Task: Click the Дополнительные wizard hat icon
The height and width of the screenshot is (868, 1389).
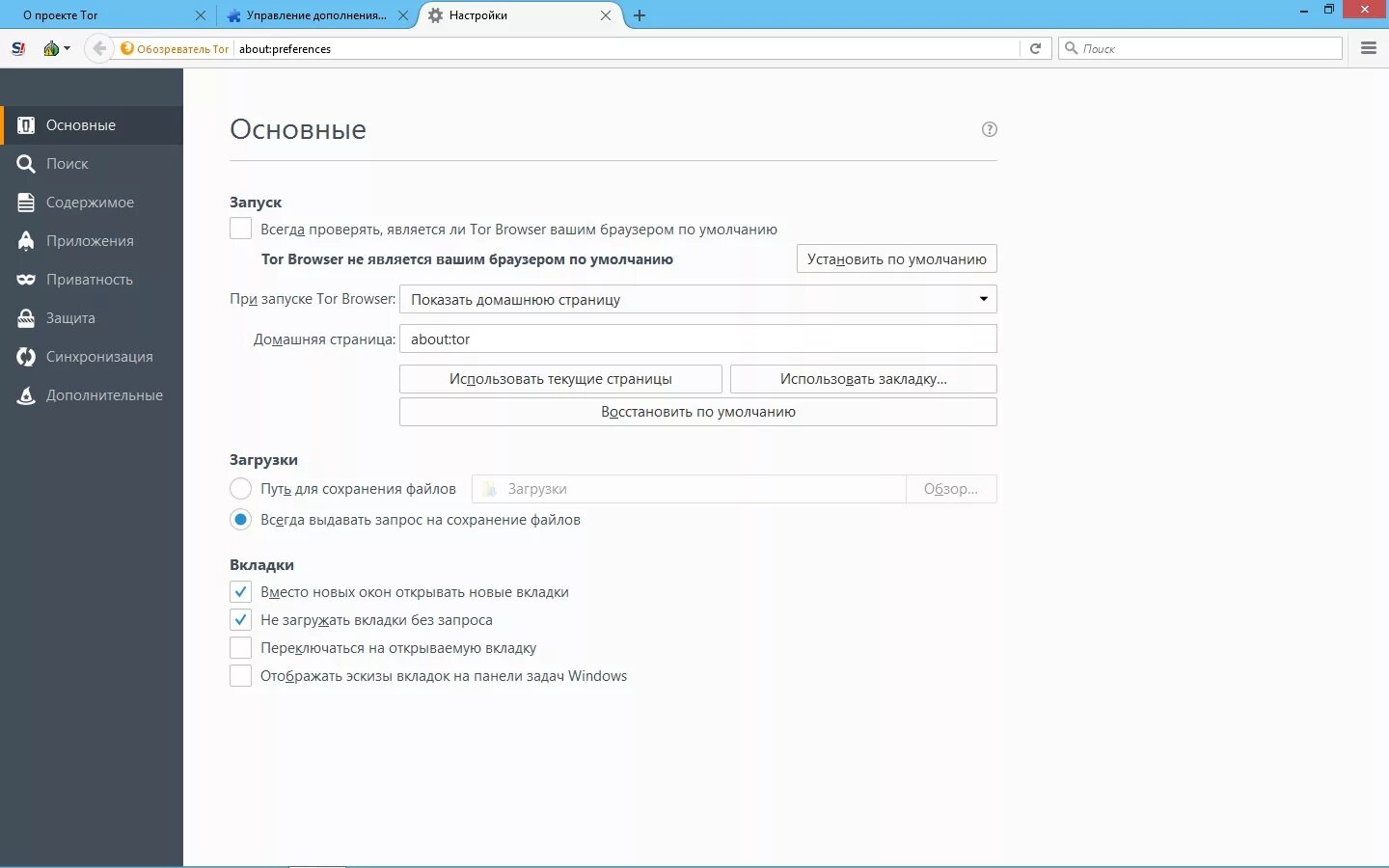Action: coord(26,395)
